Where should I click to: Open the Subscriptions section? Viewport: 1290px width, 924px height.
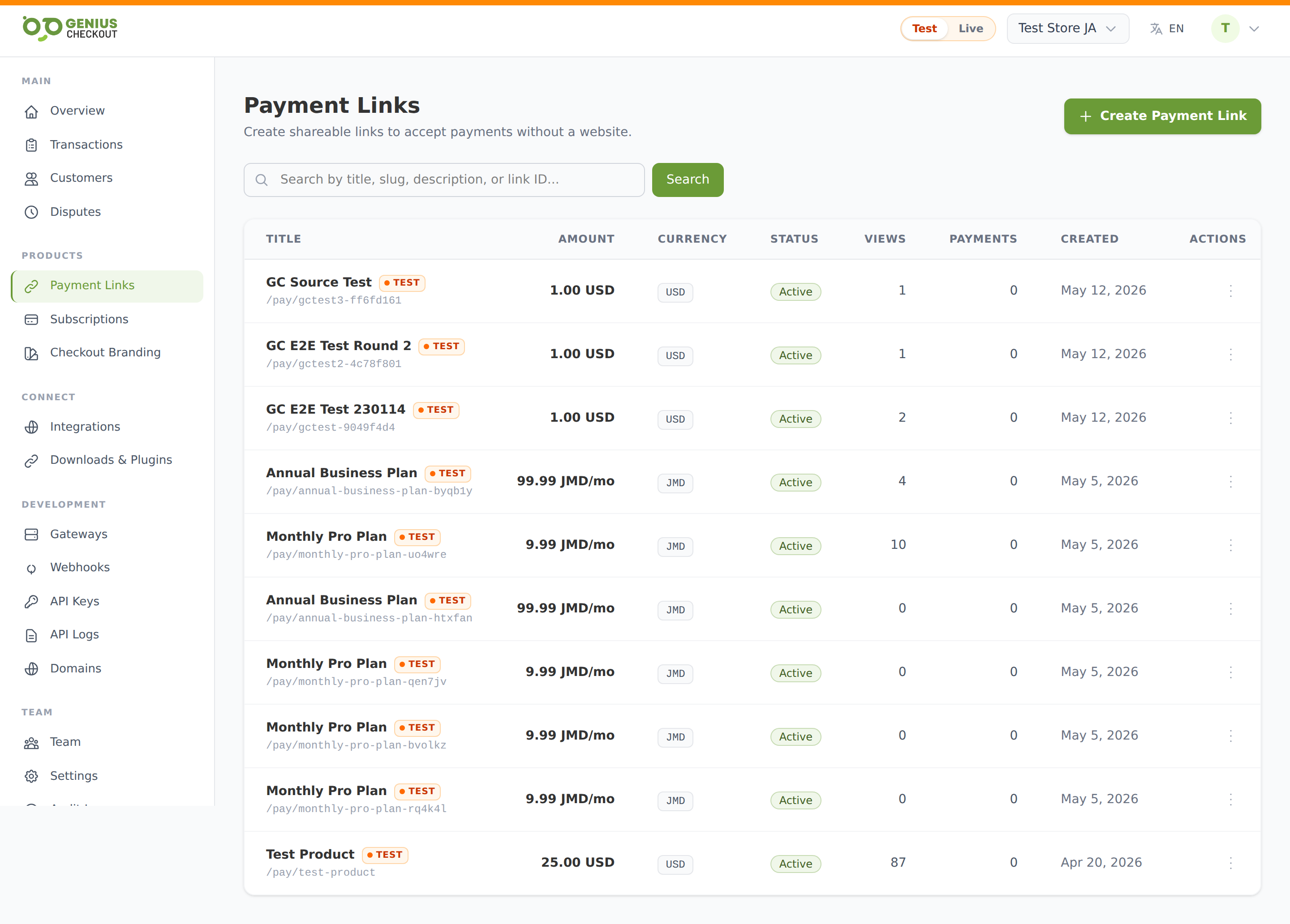tap(107, 319)
